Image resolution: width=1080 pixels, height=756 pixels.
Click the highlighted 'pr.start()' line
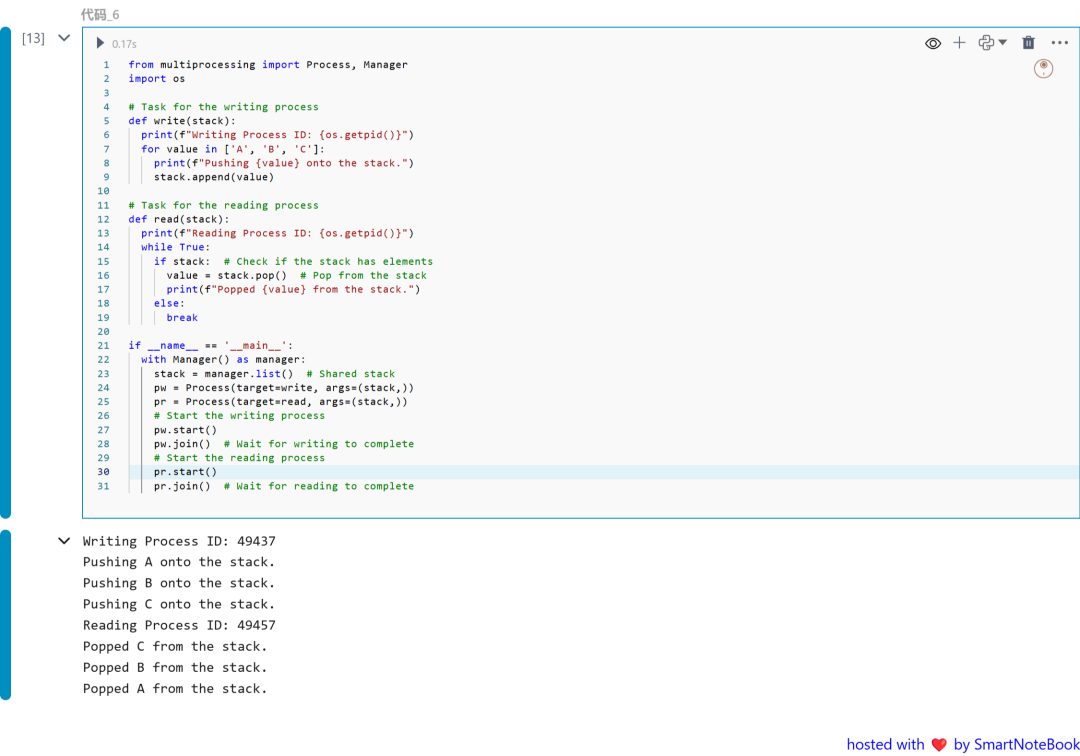click(185, 472)
